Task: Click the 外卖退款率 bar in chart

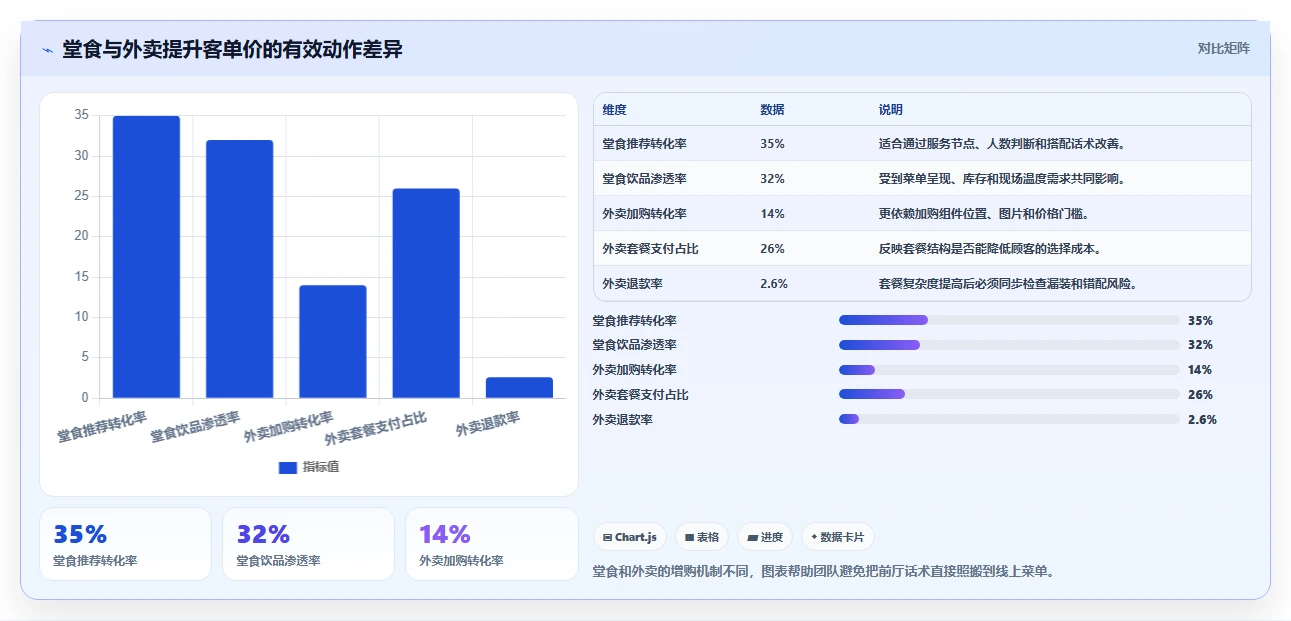Action: point(519,387)
